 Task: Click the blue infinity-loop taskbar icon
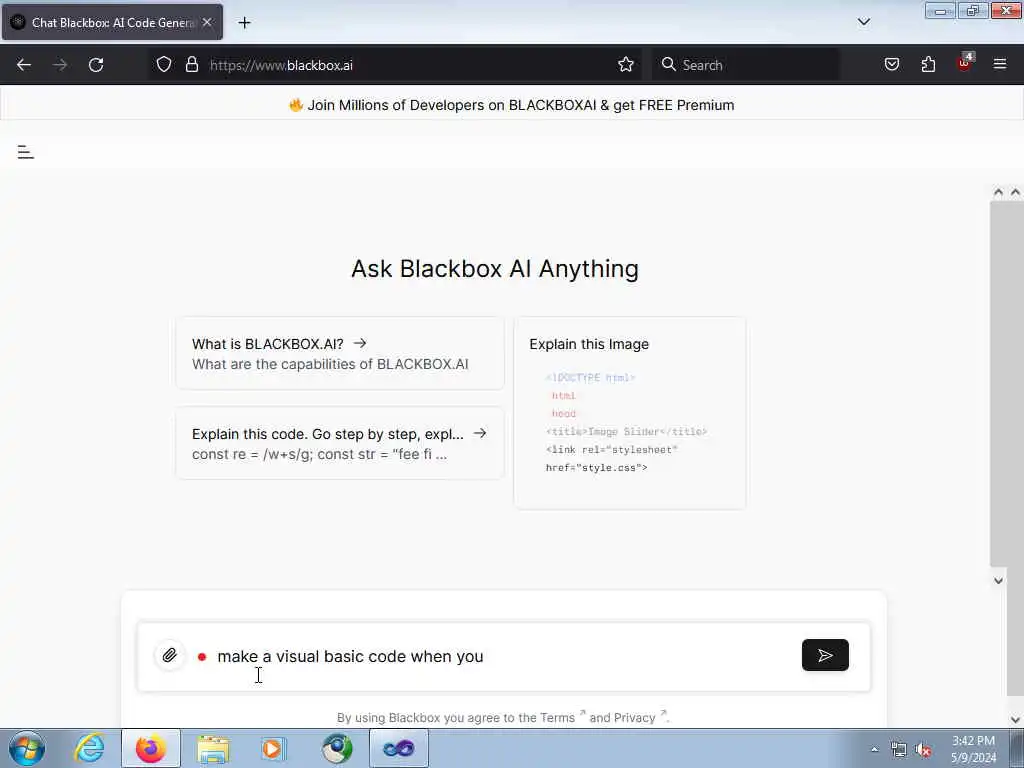pos(399,748)
